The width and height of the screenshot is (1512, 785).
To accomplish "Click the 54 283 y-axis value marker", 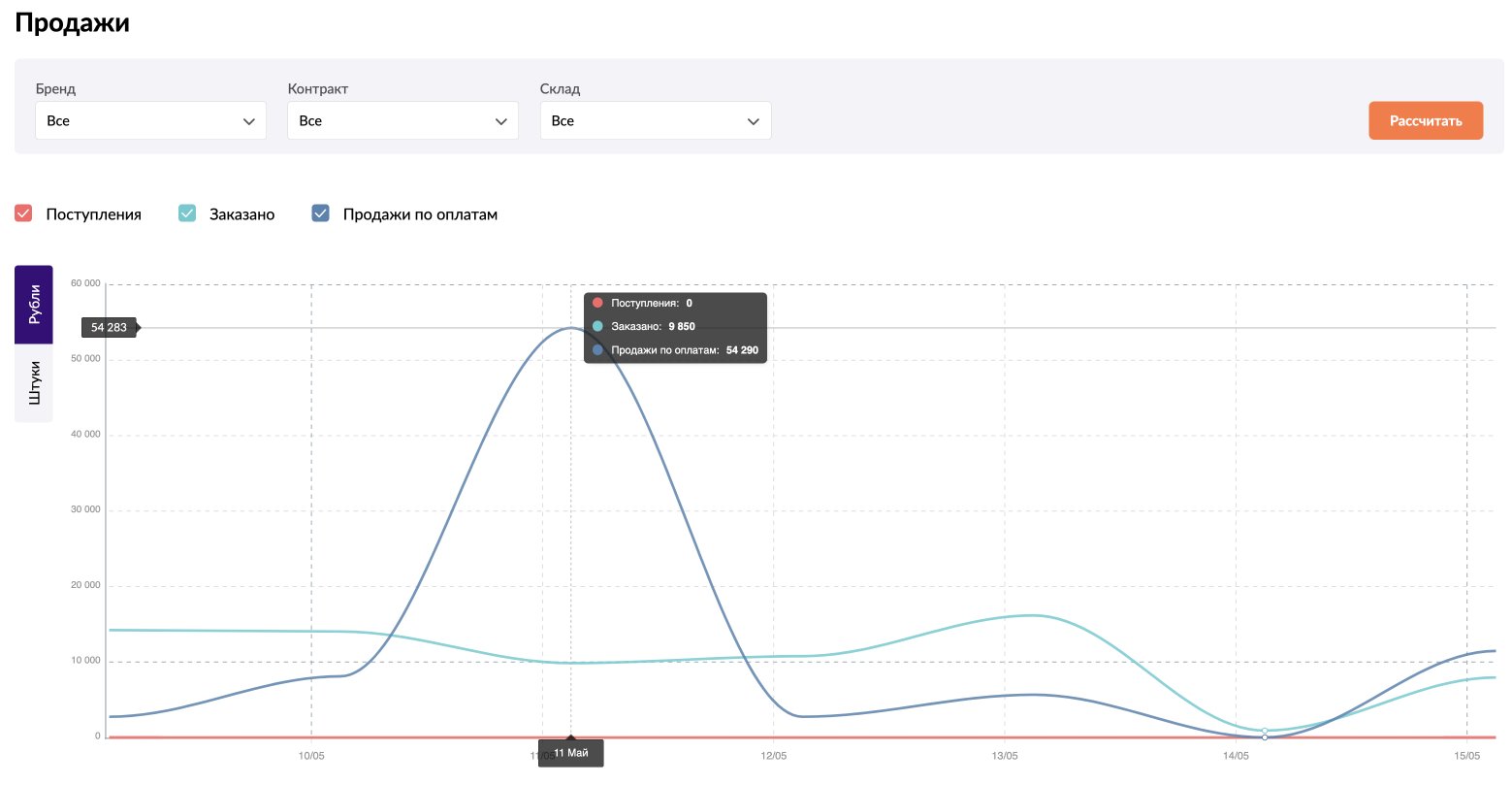I will pos(110,328).
